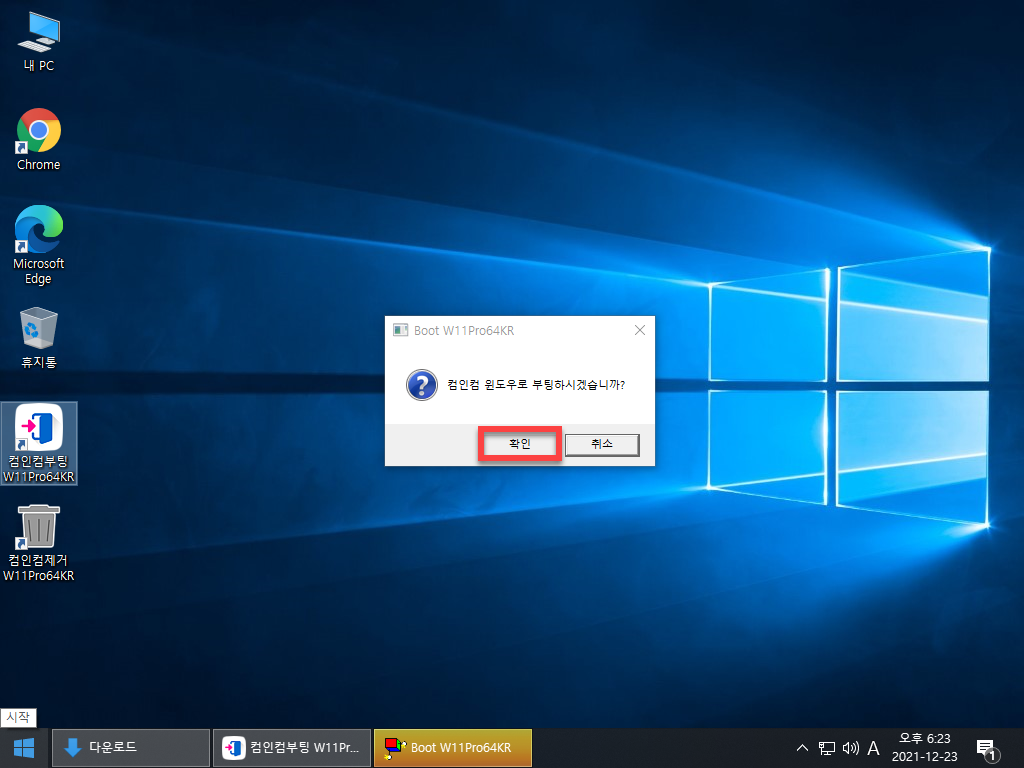Toggle the input language indicator A
Screen dimensions: 1024x768
coord(873,748)
